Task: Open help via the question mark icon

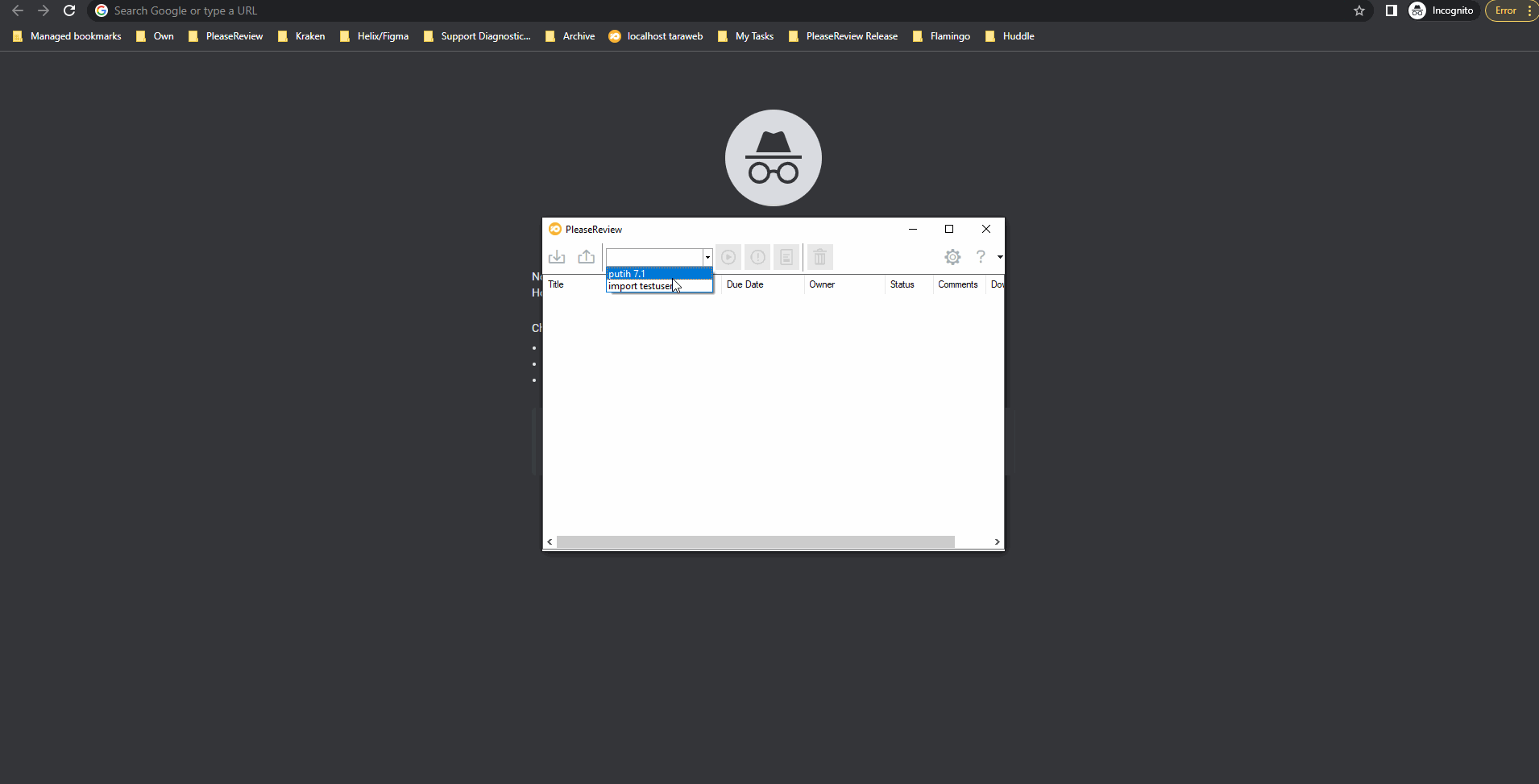Action: (x=981, y=257)
